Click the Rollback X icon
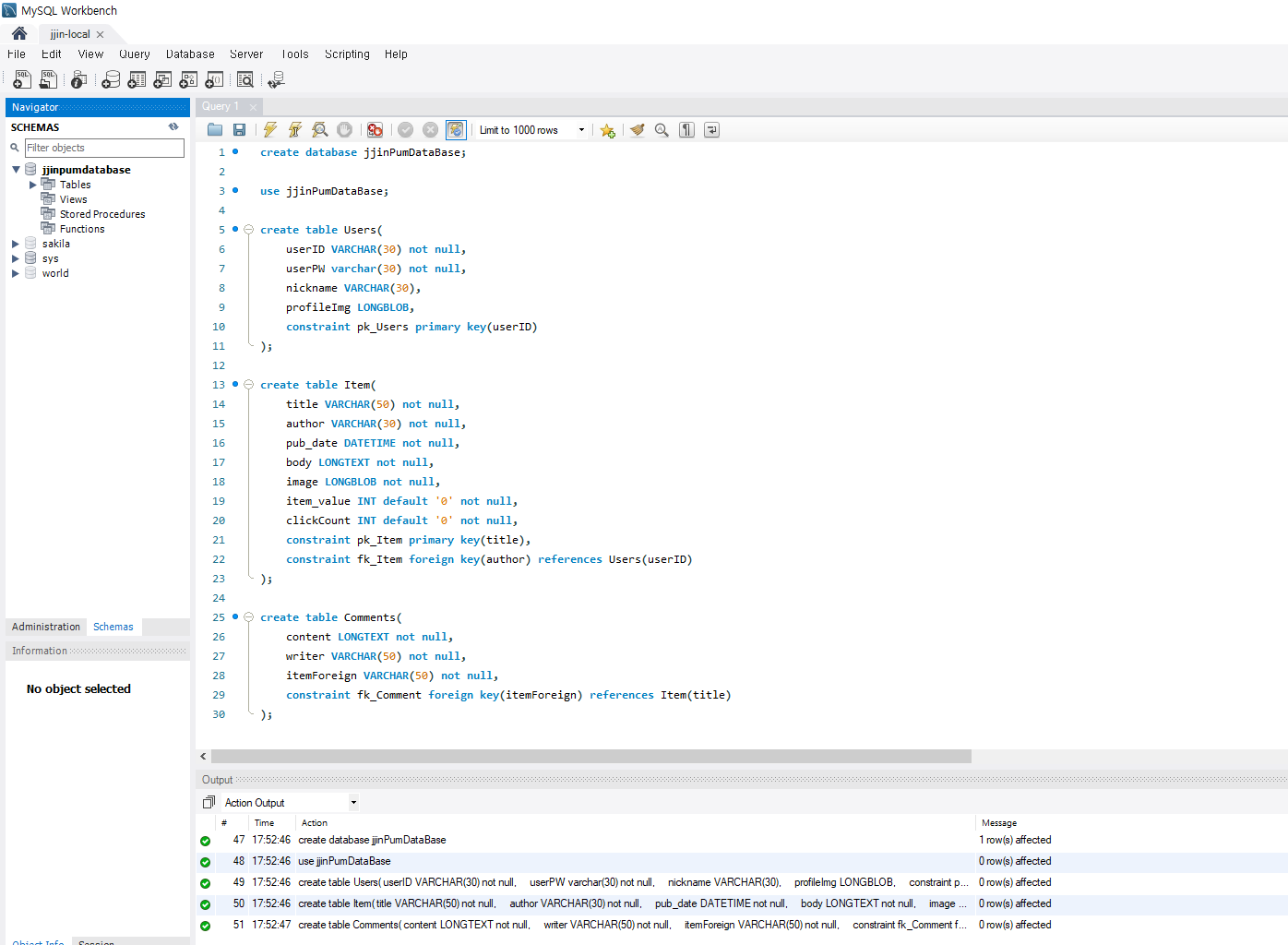This screenshot has height=945, width=1288. pyautogui.click(x=430, y=130)
